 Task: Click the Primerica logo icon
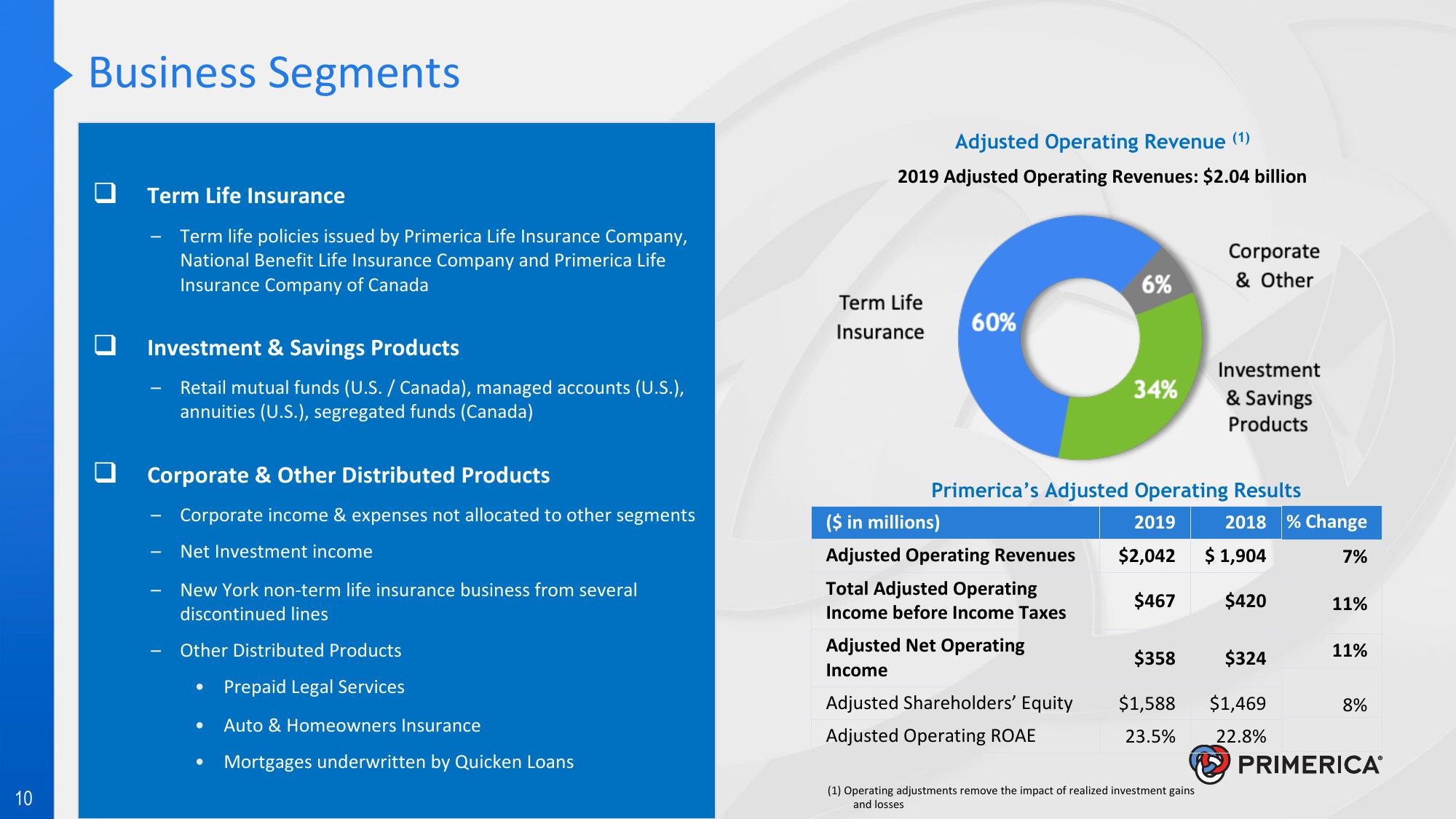coord(1209,764)
